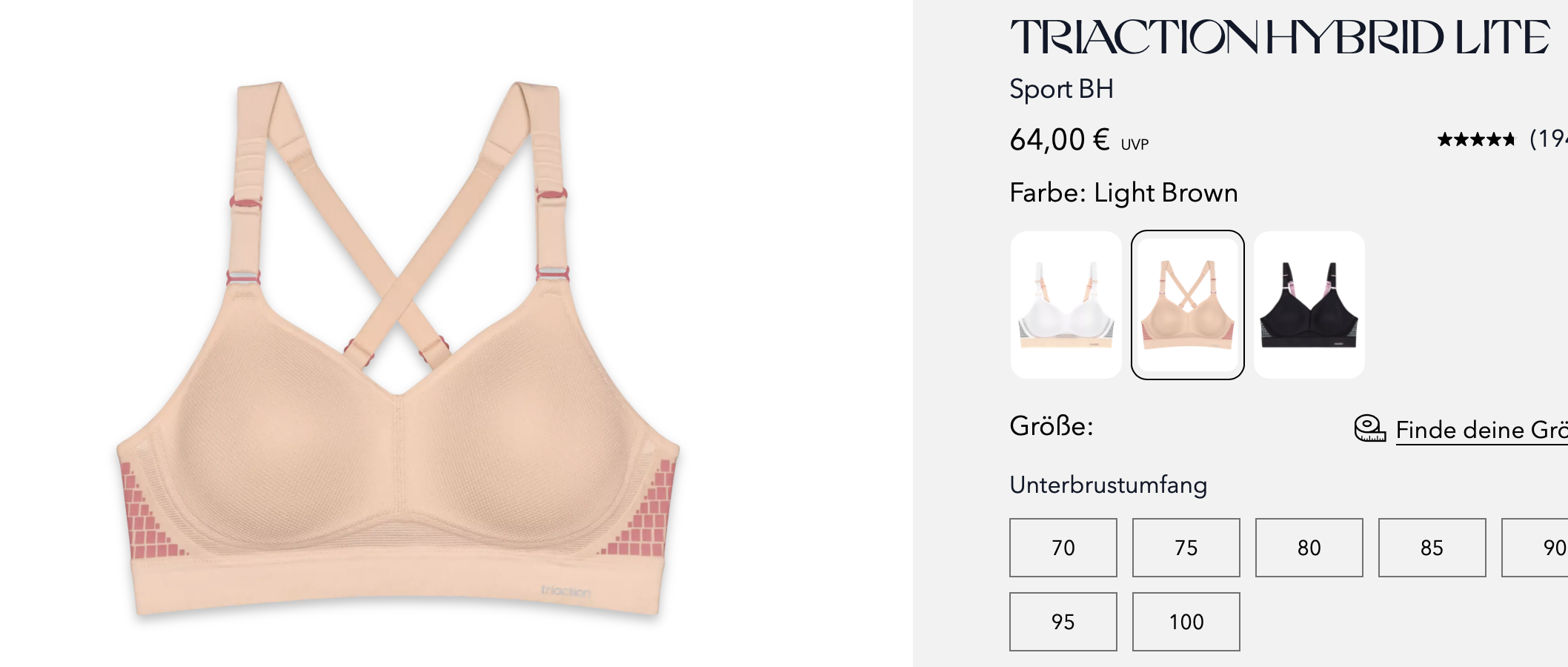This screenshot has height=667, width=1568.
Task: Select the black color swatch thumbnail
Action: point(1309,305)
